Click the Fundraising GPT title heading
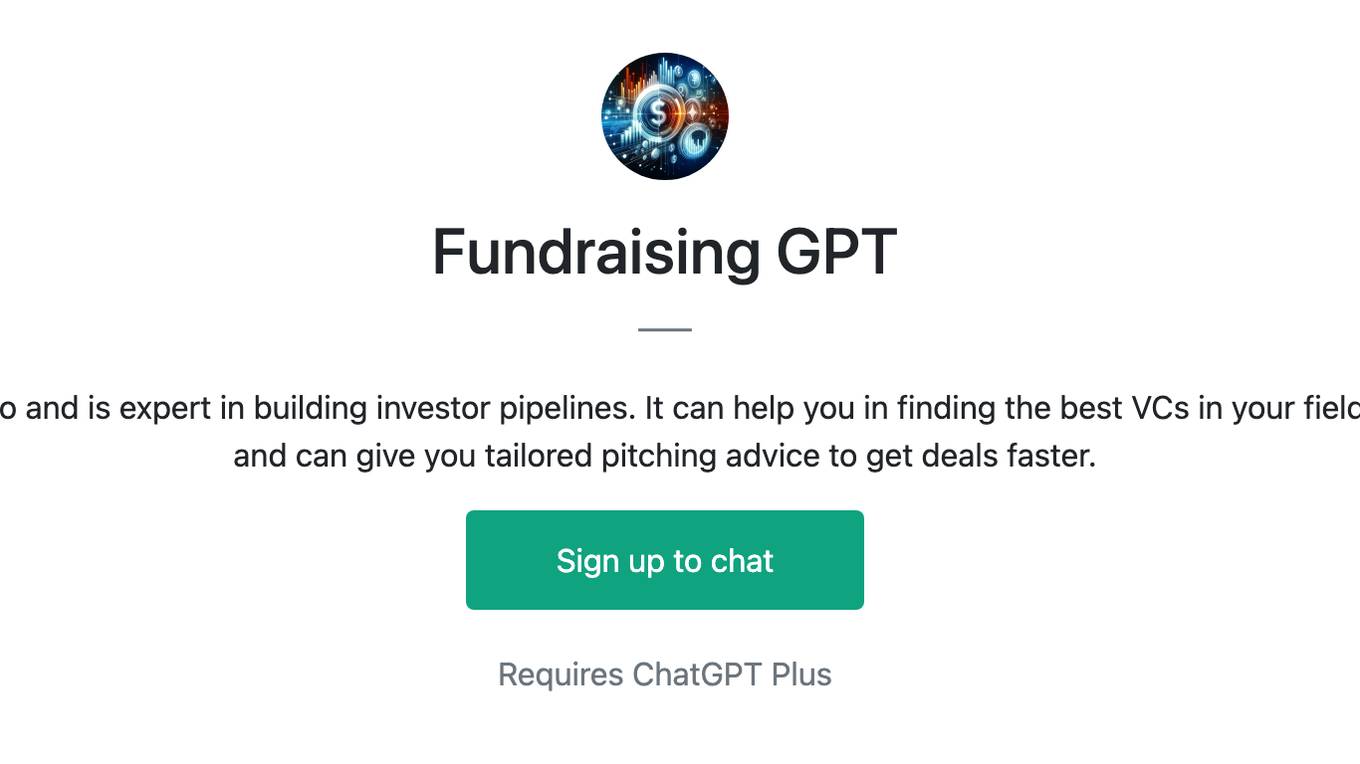 click(665, 252)
